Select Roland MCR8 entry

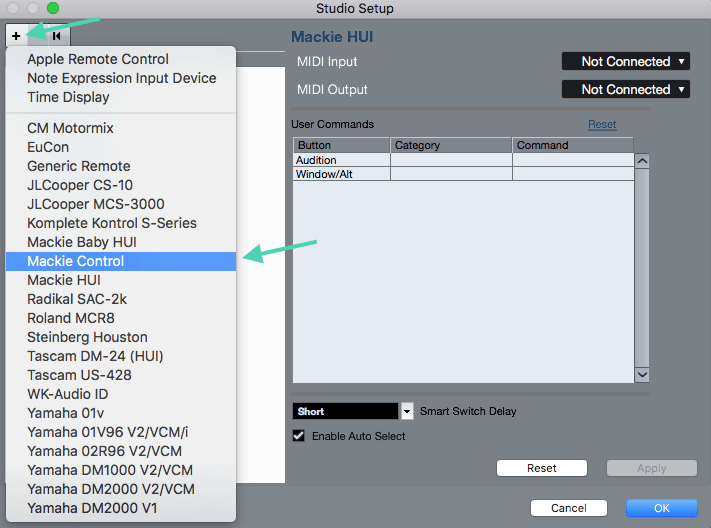coord(121,318)
